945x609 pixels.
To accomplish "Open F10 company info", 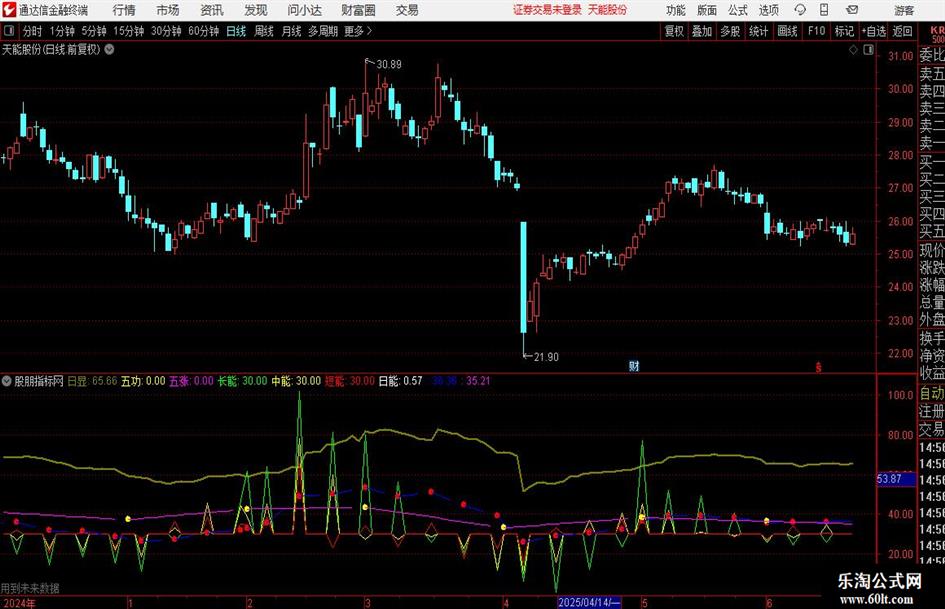I will (x=817, y=31).
